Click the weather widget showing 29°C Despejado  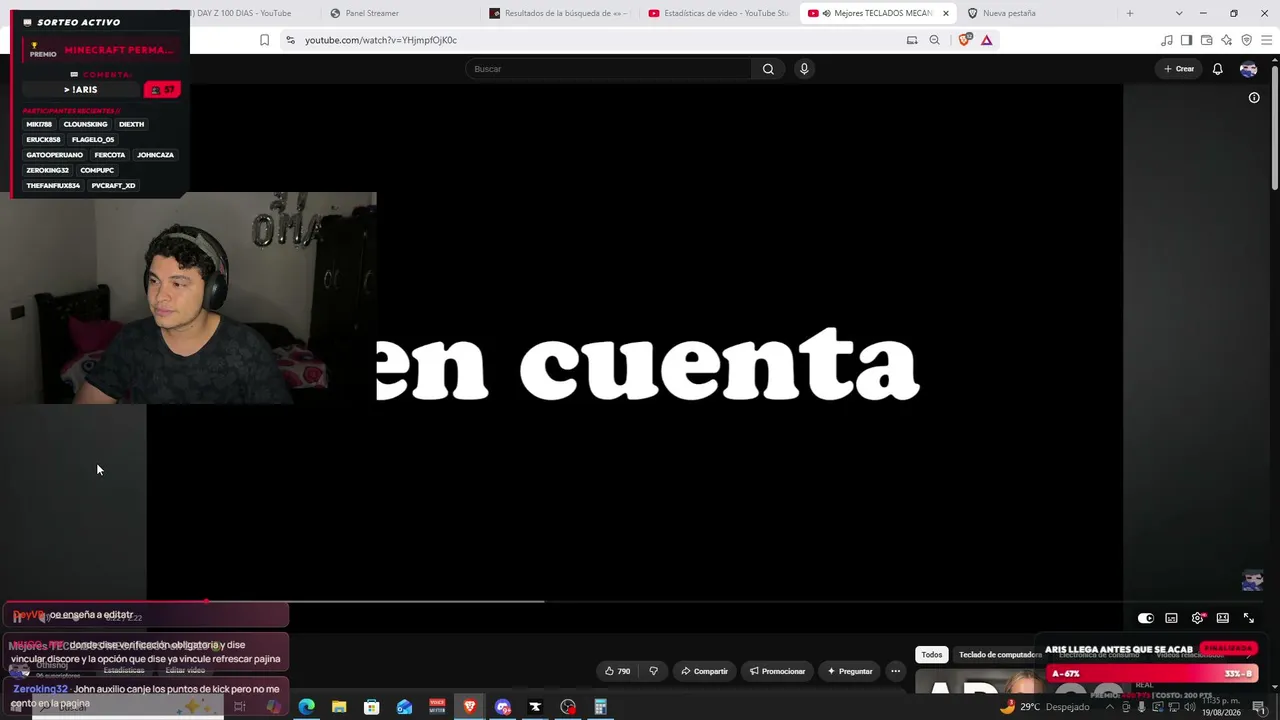(1044, 707)
